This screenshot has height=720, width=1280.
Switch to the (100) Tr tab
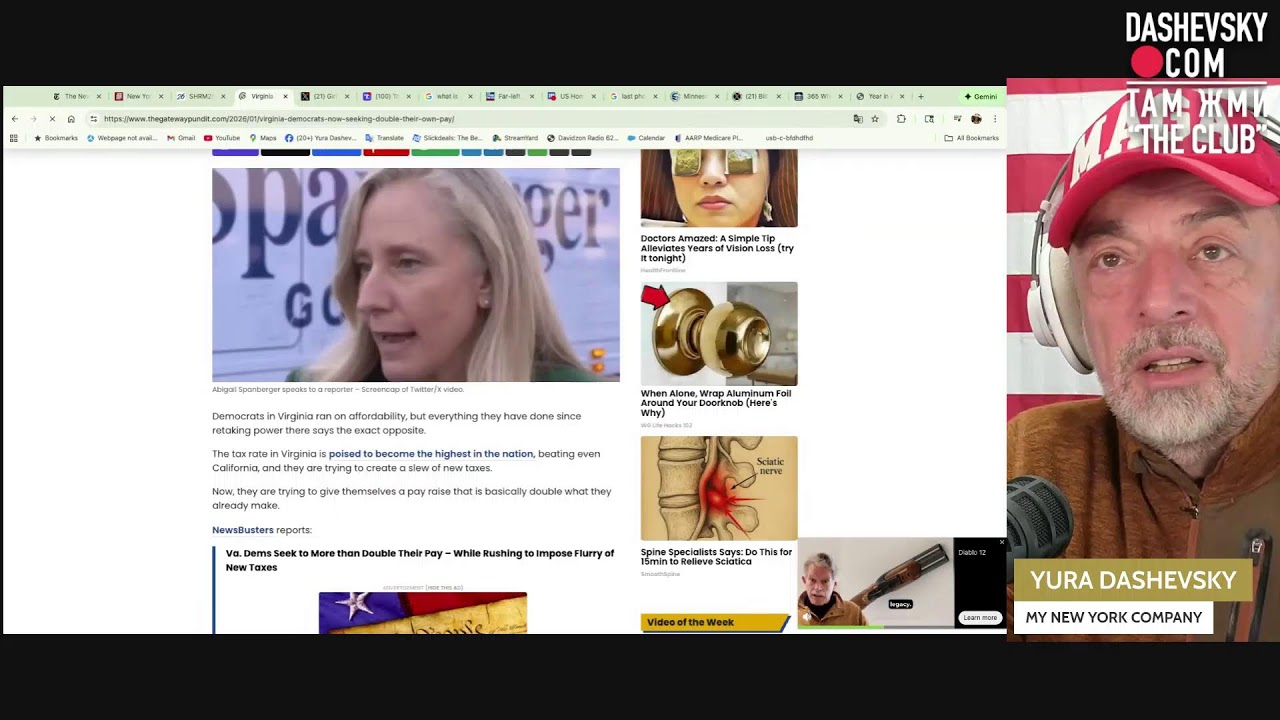click(388, 97)
